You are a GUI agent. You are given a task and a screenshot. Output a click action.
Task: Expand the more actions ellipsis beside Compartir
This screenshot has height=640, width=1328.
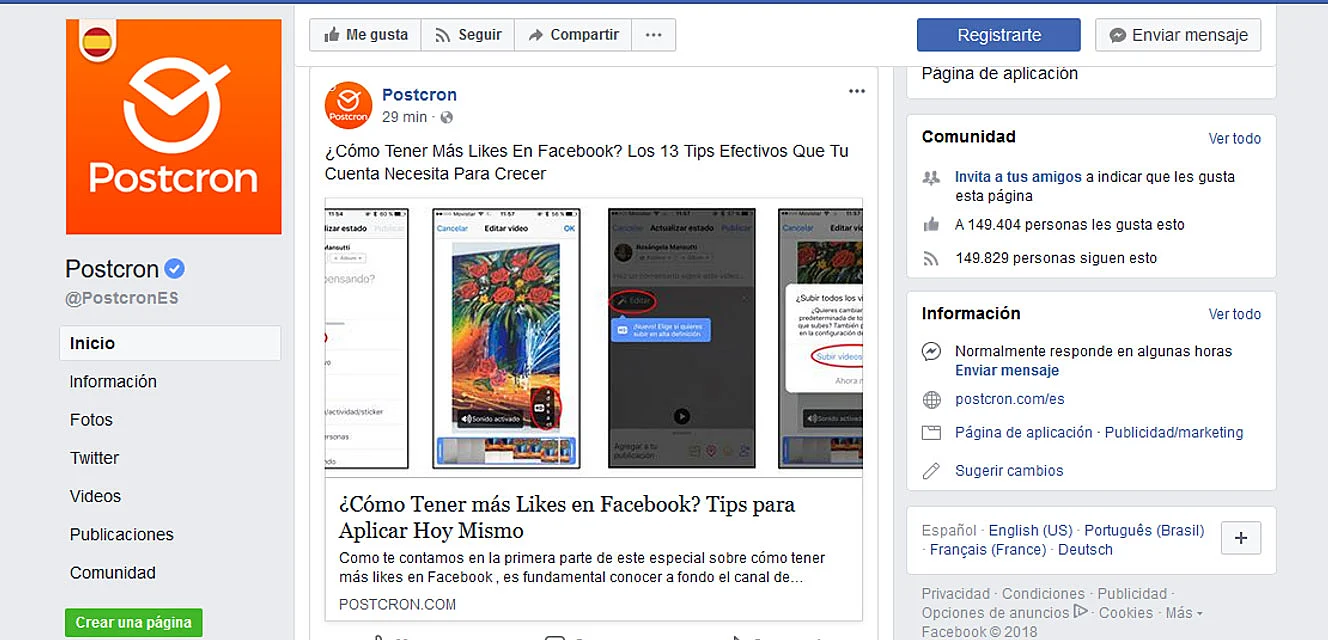[x=653, y=35]
